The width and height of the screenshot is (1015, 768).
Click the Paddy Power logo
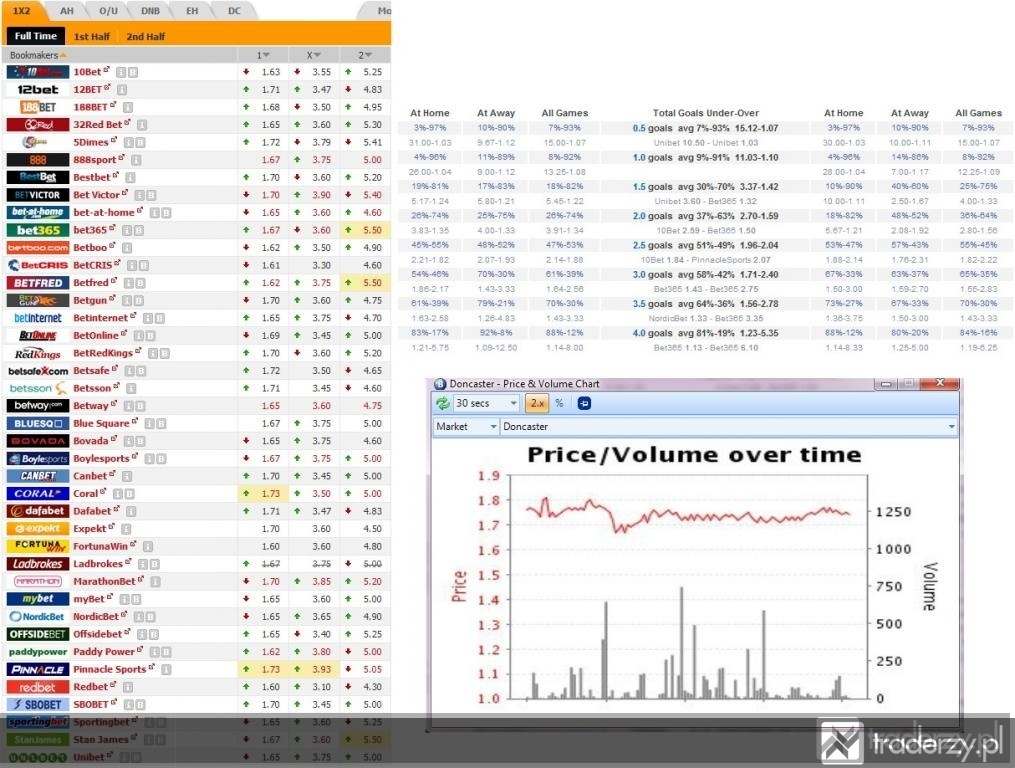[x=38, y=651]
